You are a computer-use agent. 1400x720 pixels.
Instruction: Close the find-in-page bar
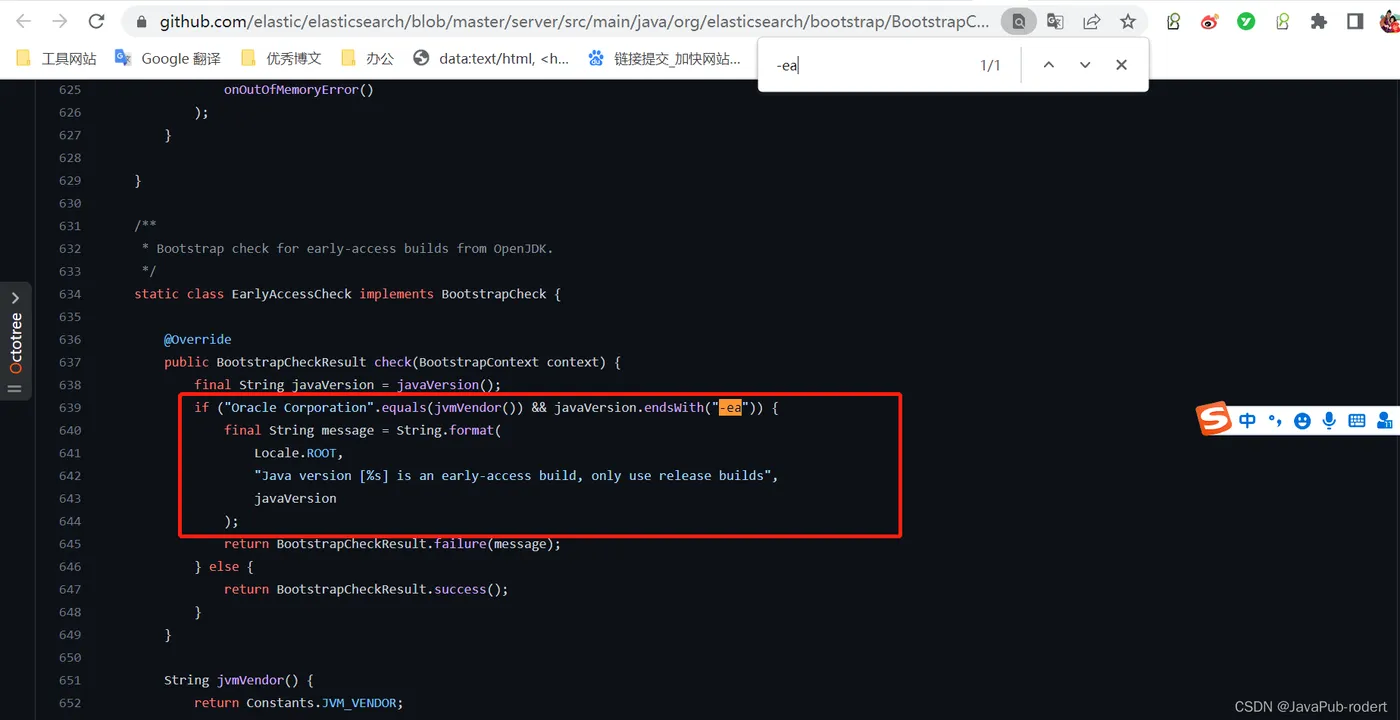tap(1121, 65)
